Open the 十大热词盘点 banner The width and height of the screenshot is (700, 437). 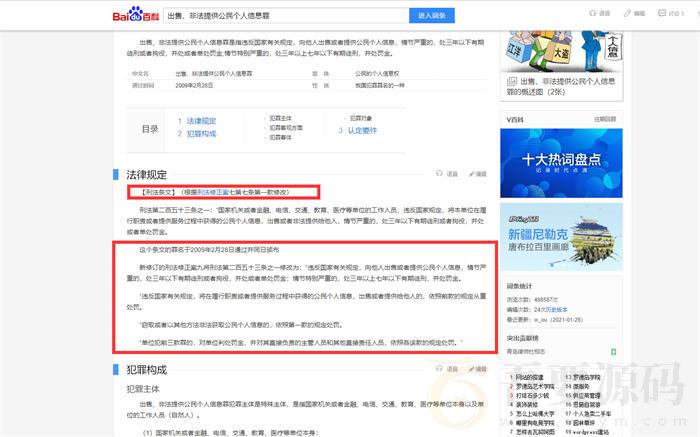[x=561, y=163]
